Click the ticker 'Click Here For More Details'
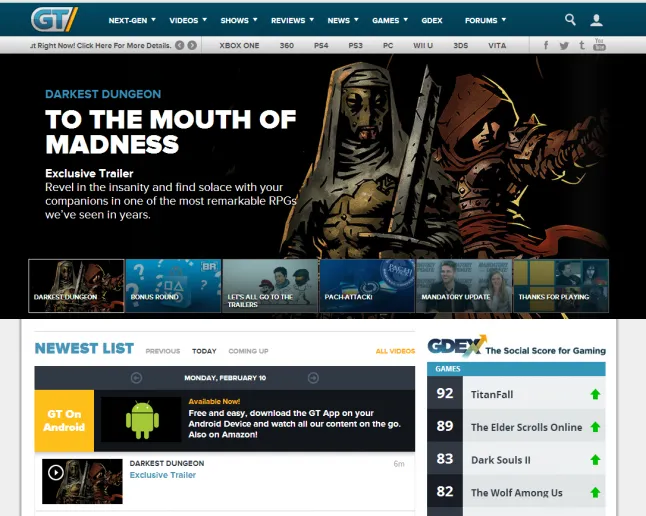 124,45
